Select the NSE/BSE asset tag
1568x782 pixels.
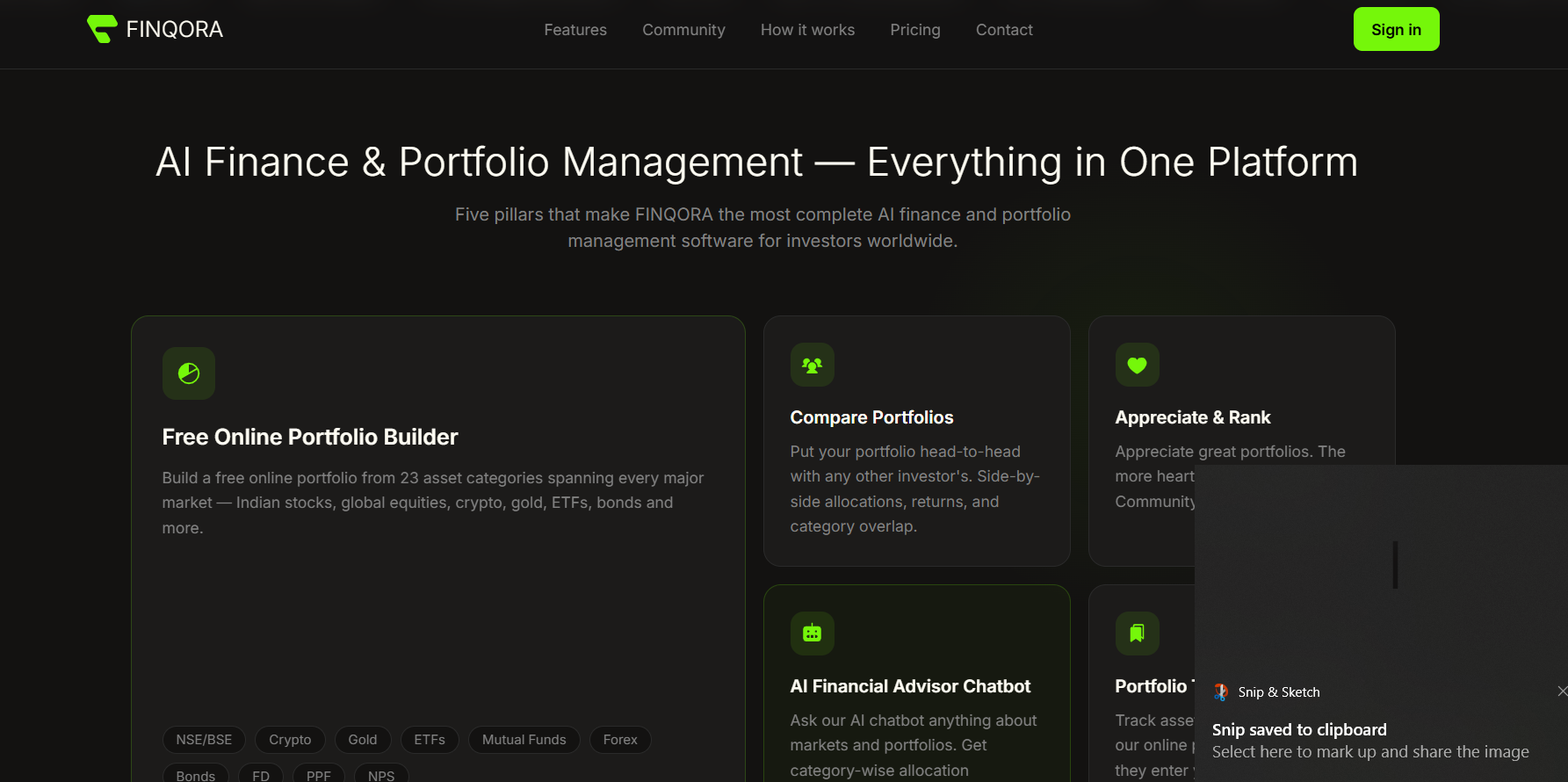point(204,740)
